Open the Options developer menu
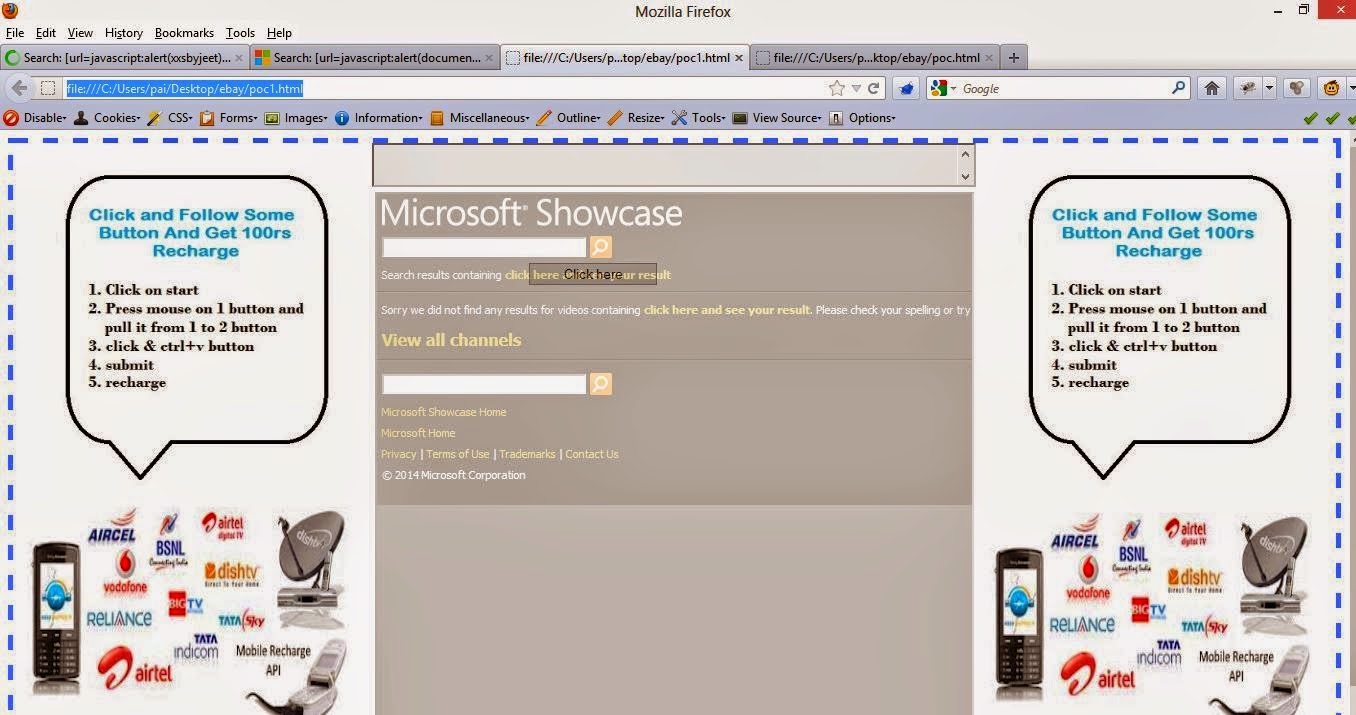 862,118
